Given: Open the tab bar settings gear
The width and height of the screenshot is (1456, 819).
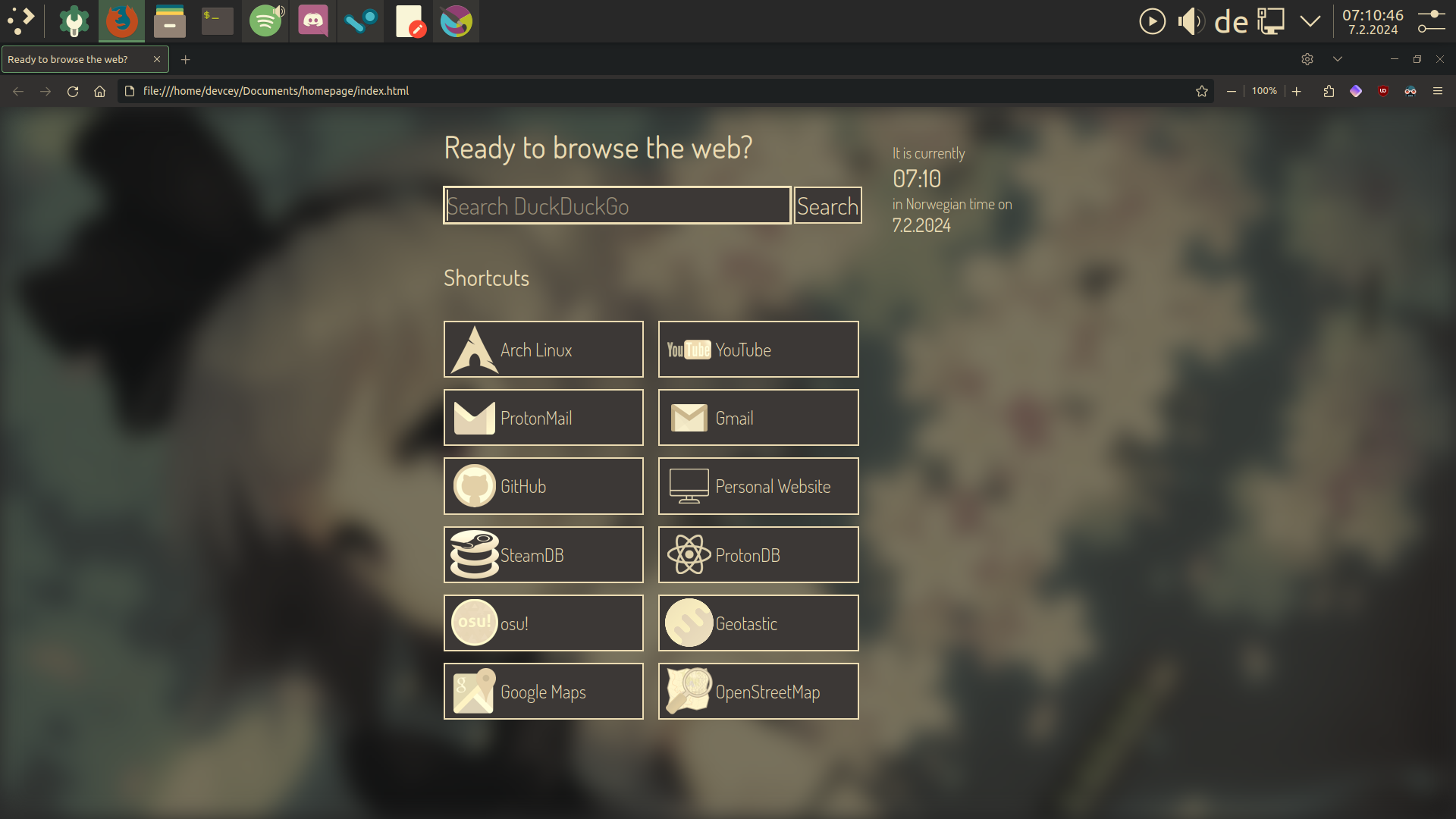Looking at the screenshot, I should click(1307, 59).
